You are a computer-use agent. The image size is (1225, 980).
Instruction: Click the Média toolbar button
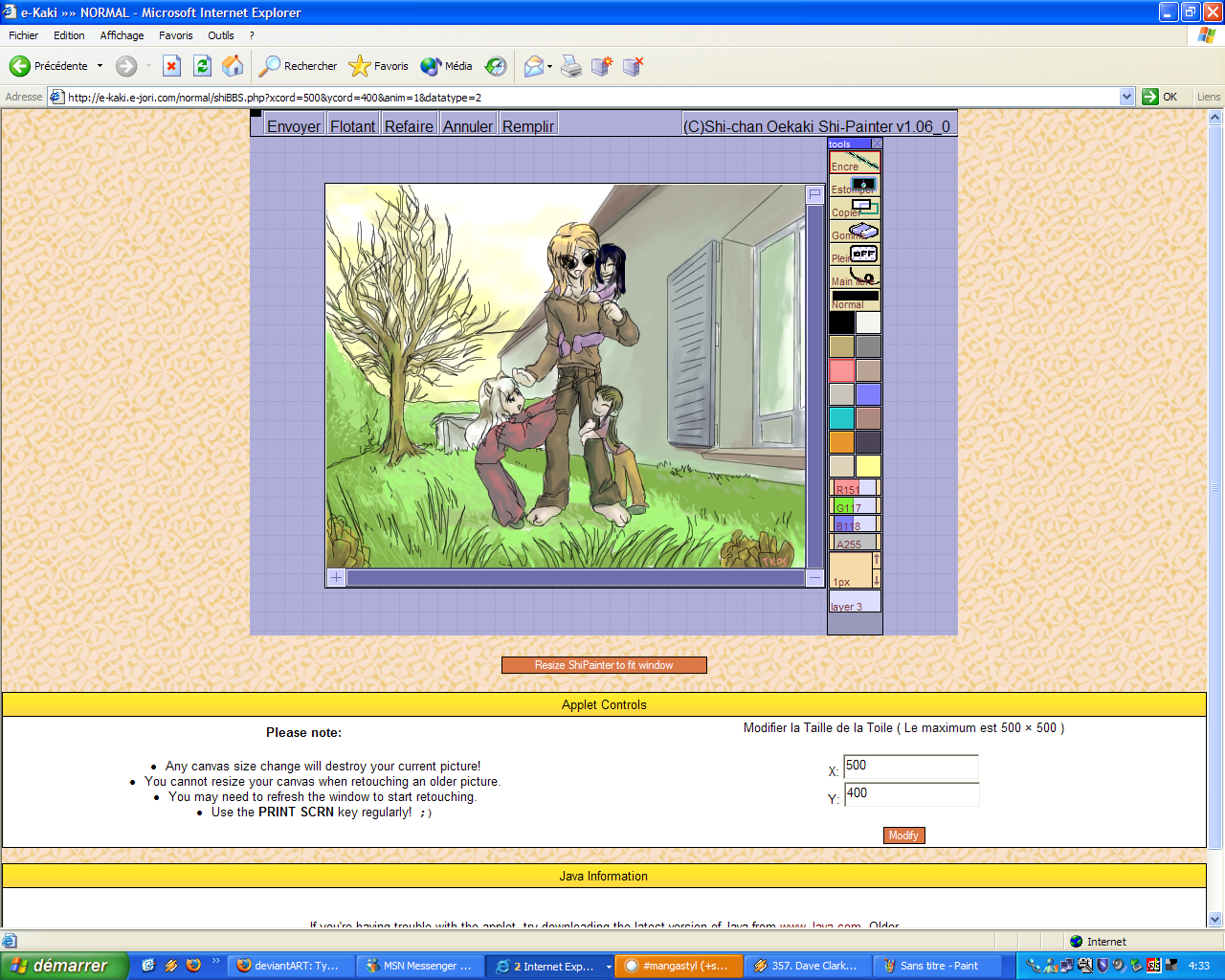point(447,66)
